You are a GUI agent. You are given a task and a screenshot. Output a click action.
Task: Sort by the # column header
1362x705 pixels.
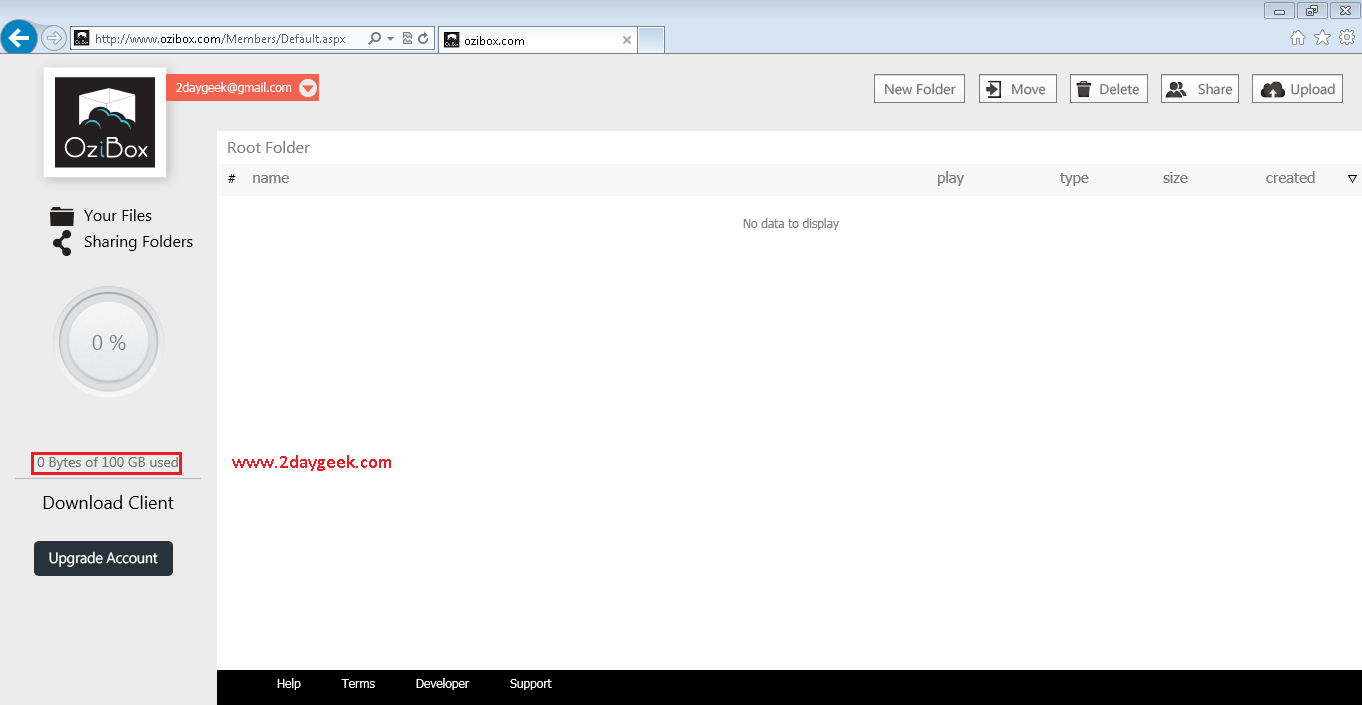(x=232, y=178)
